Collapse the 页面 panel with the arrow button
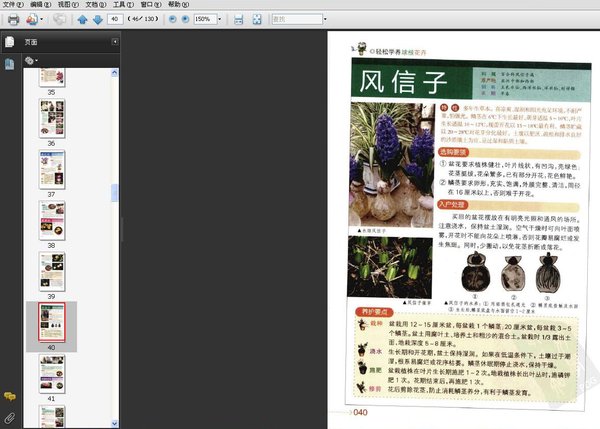The height and width of the screenshot is (429, 600). [x=115, y=42]
